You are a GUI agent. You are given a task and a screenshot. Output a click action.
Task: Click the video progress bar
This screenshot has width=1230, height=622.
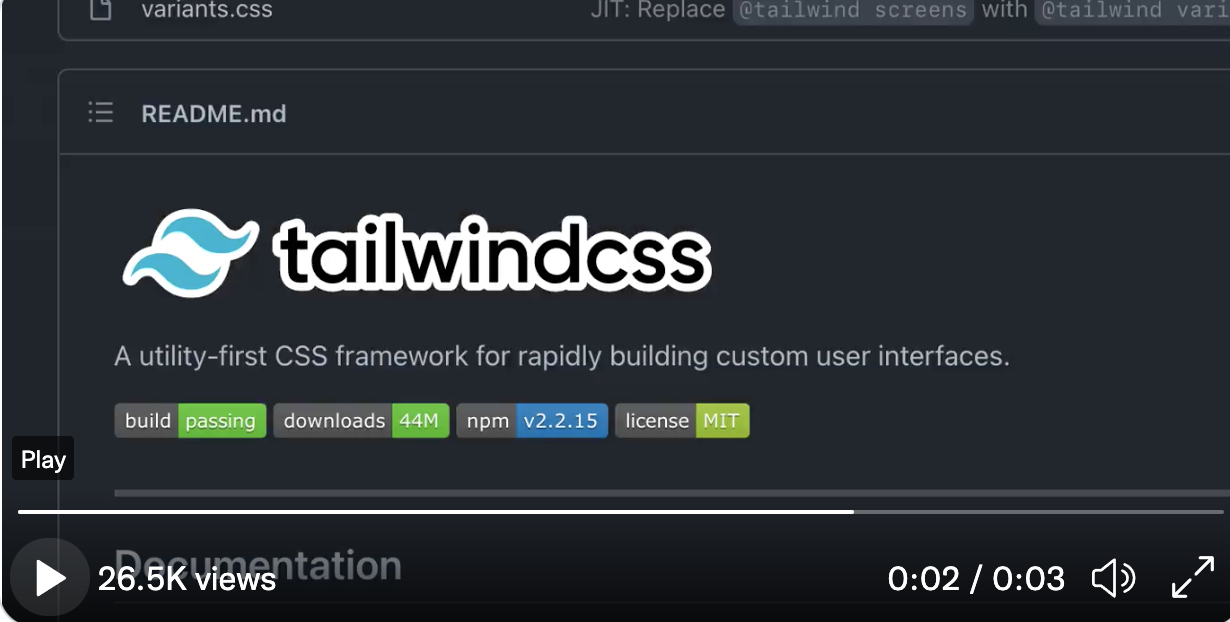coord(615,510)
